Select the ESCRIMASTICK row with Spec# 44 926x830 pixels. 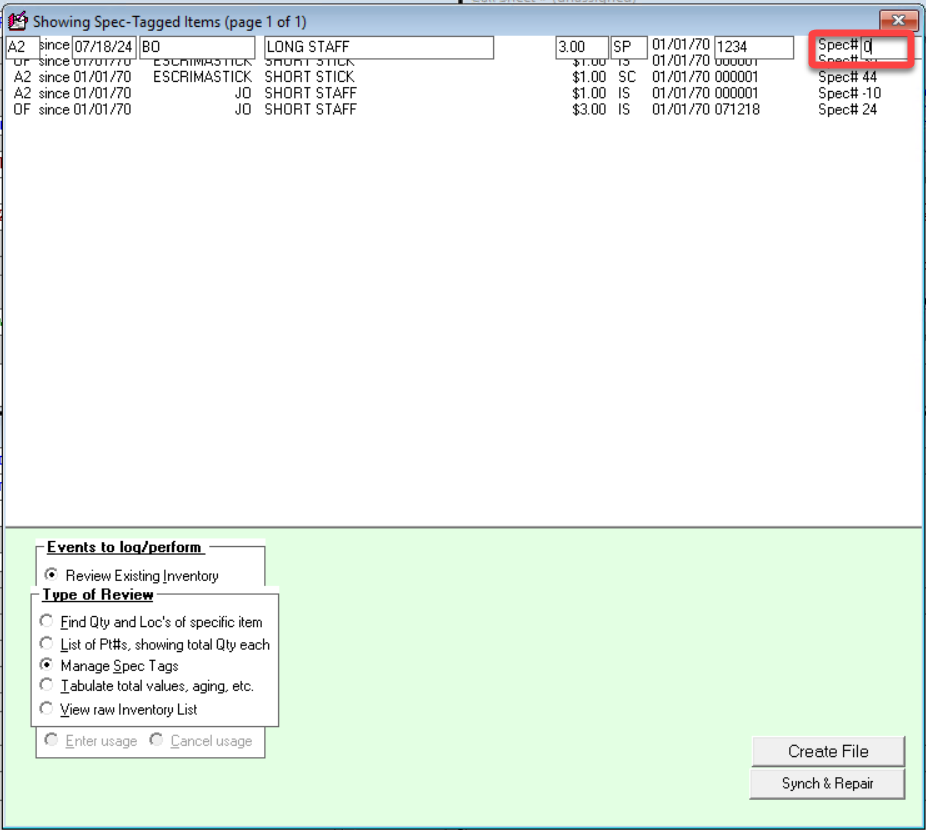coord(445,77)
